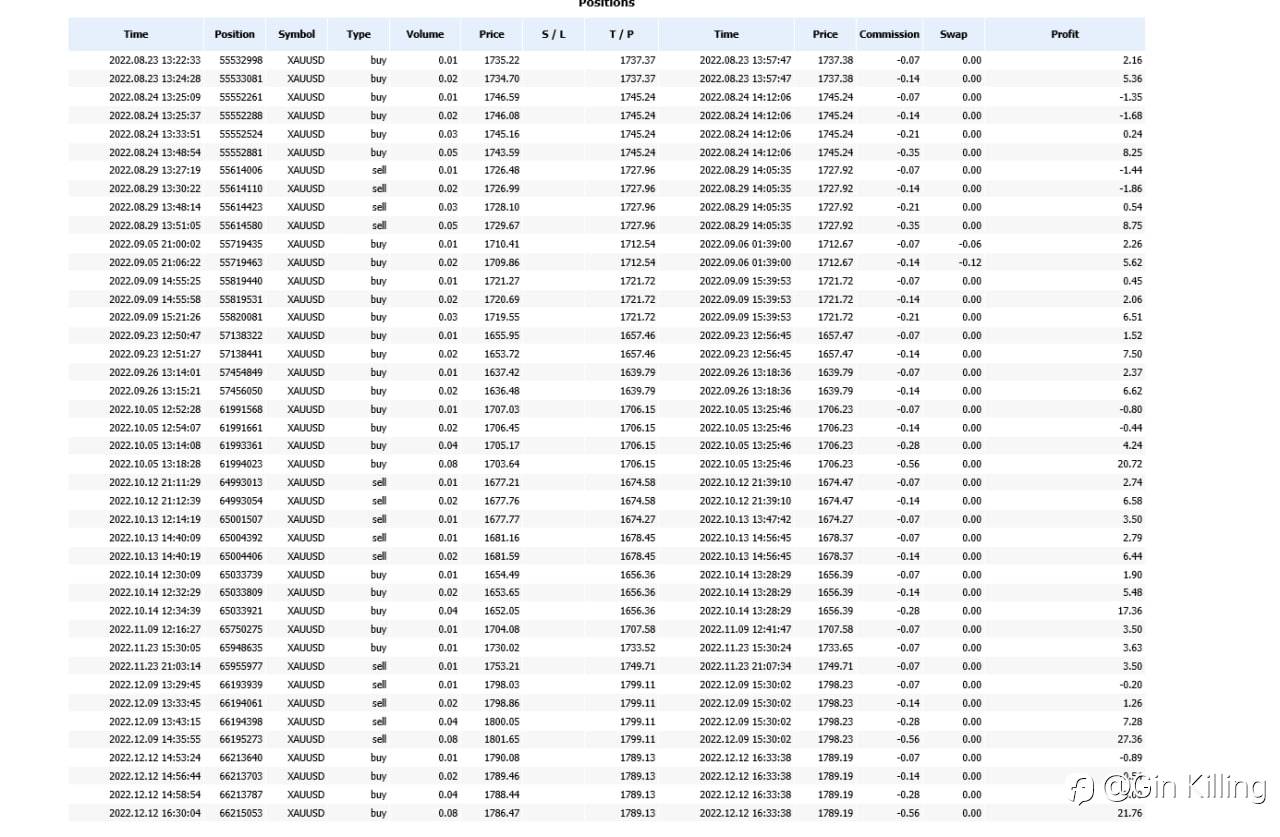Click the Commission column header
The width and height of the screenshot is (1280, 837).
pos(889,34)
